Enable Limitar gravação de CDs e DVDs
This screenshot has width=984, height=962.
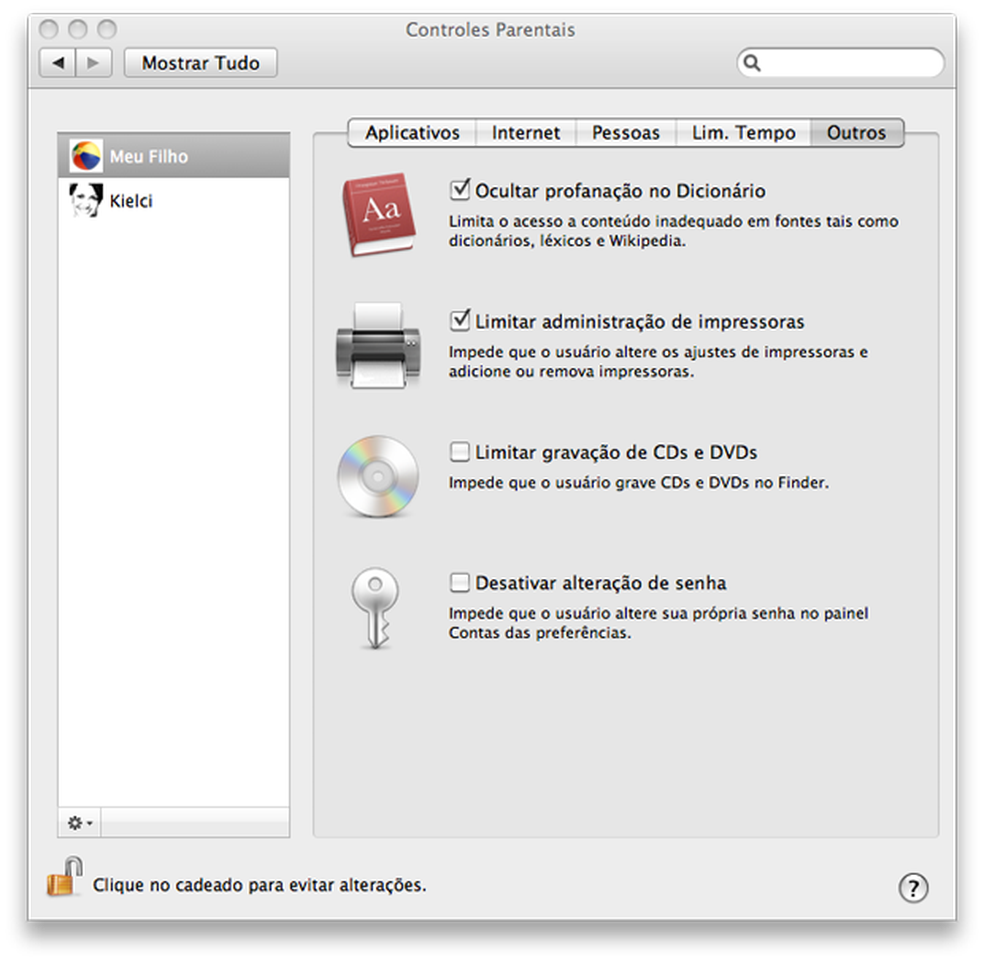pos(459,452)
